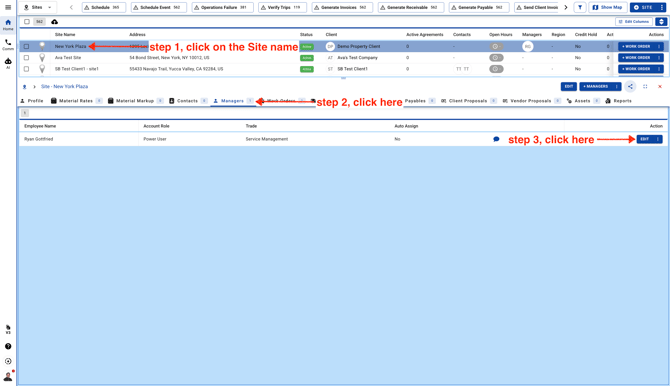Click the cloud upload icon above the table
The width and height of the screenshot is (670, 386).
54,22
